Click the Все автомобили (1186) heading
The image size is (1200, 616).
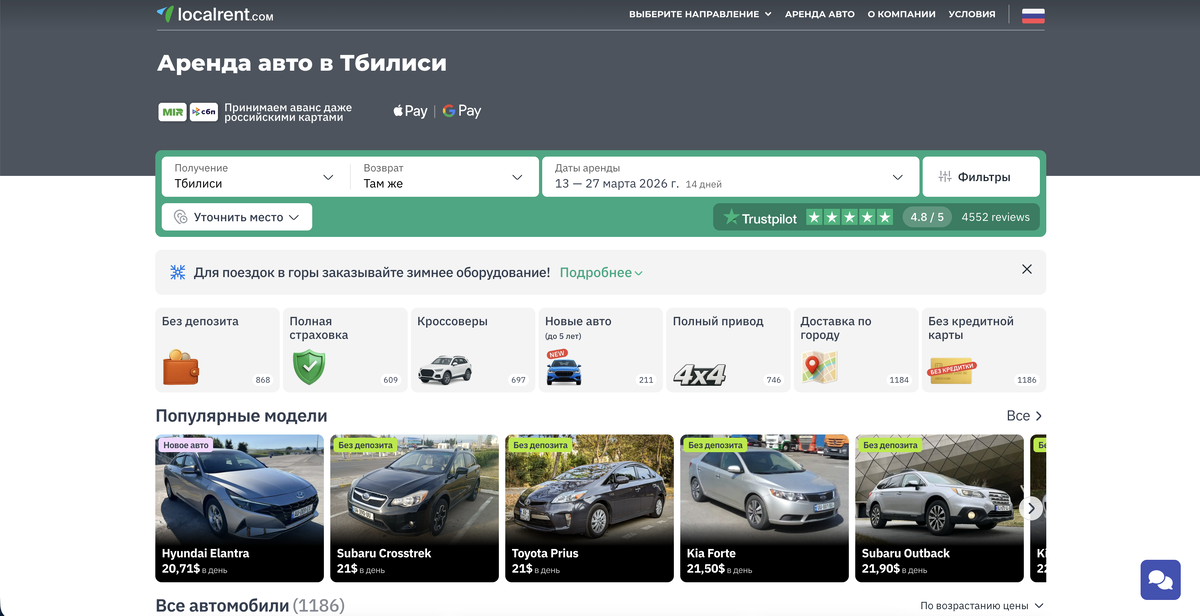tap(250, 606)
